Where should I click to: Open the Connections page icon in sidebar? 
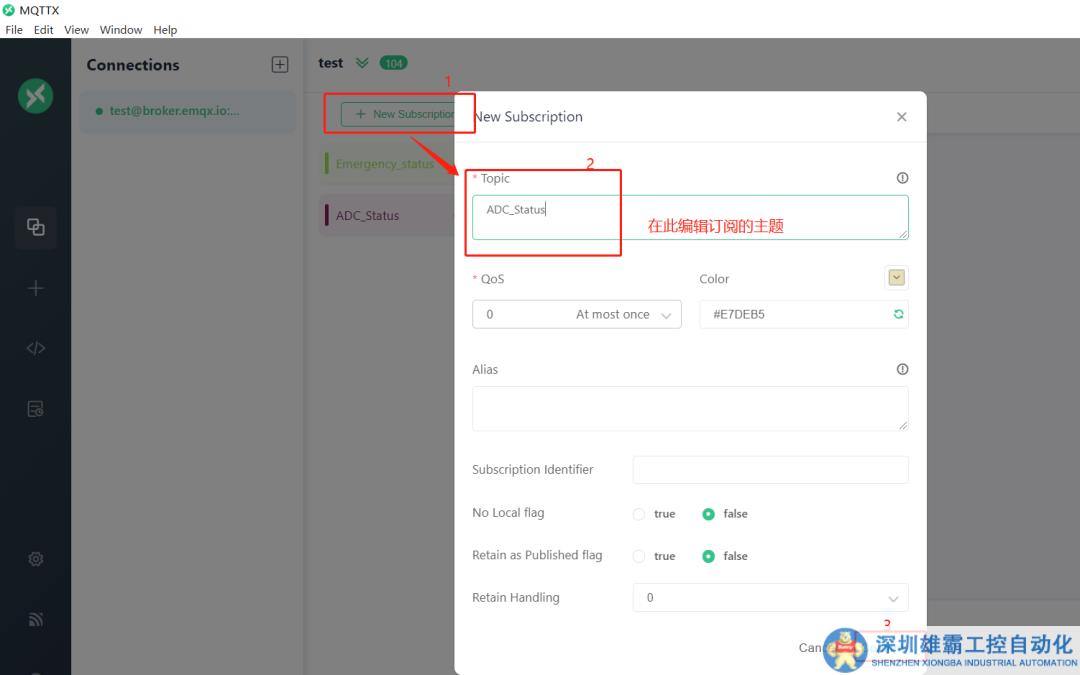[x=36, y=227]
